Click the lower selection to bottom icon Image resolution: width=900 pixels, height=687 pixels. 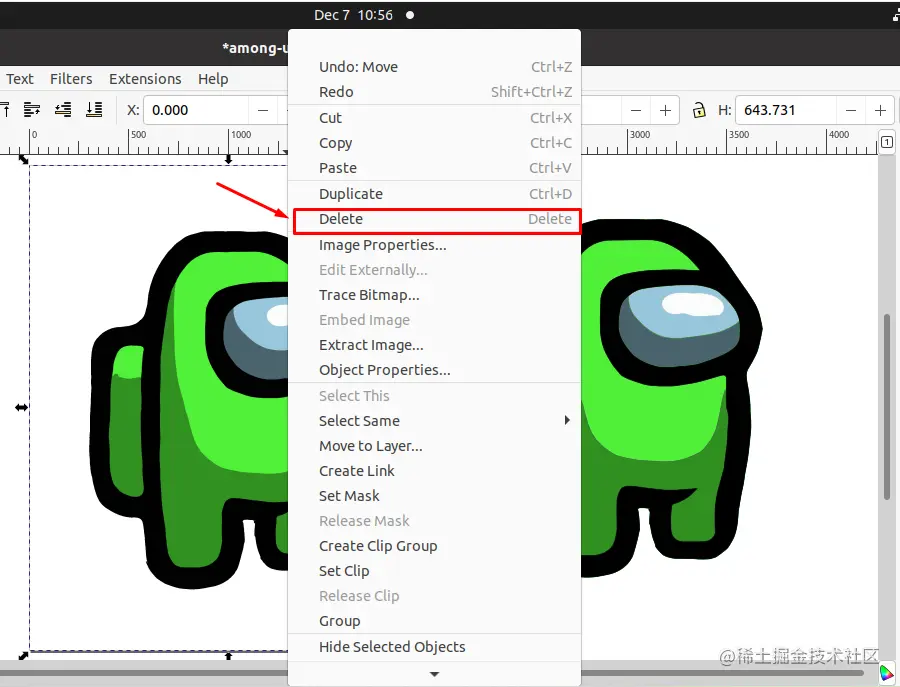[x=94, y=109]
